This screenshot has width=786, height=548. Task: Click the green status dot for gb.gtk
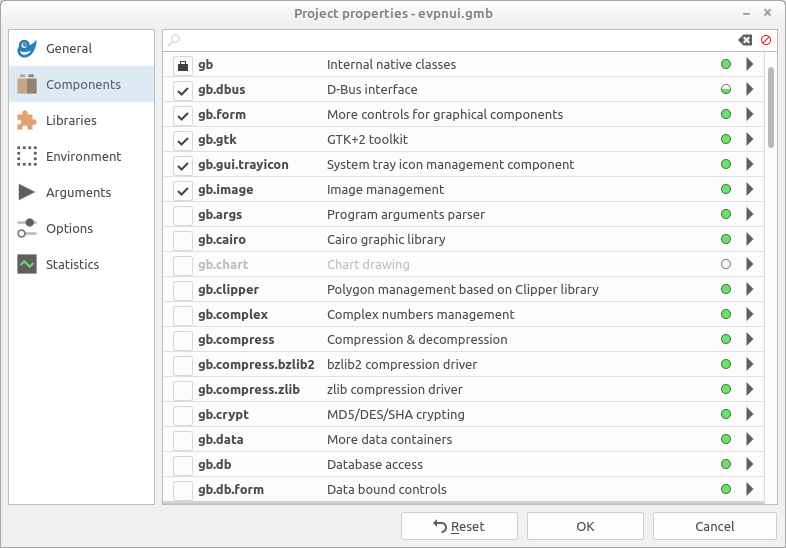(x=726, y=140)
